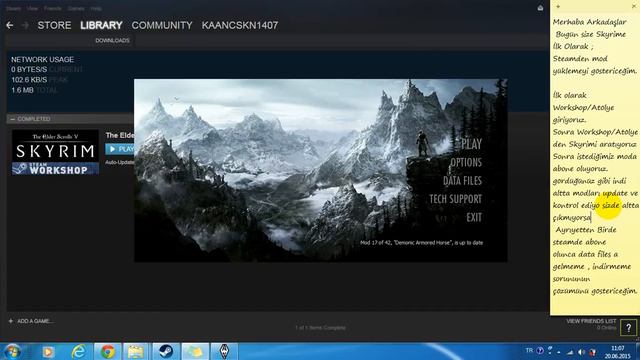
Task: Click the Steam notification icon at top
Action: [540, 8]
